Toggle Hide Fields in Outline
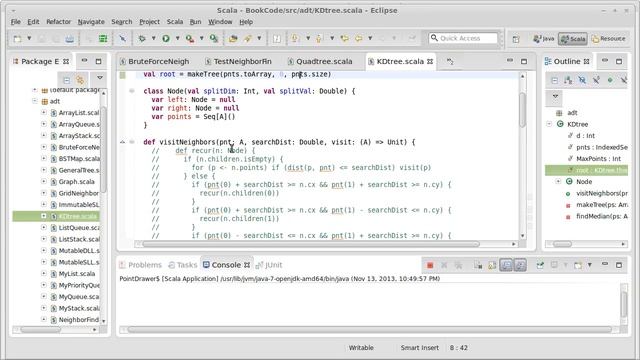Viewport: 640px width, 360px height. pyautogui.click(x=582, y=80)
